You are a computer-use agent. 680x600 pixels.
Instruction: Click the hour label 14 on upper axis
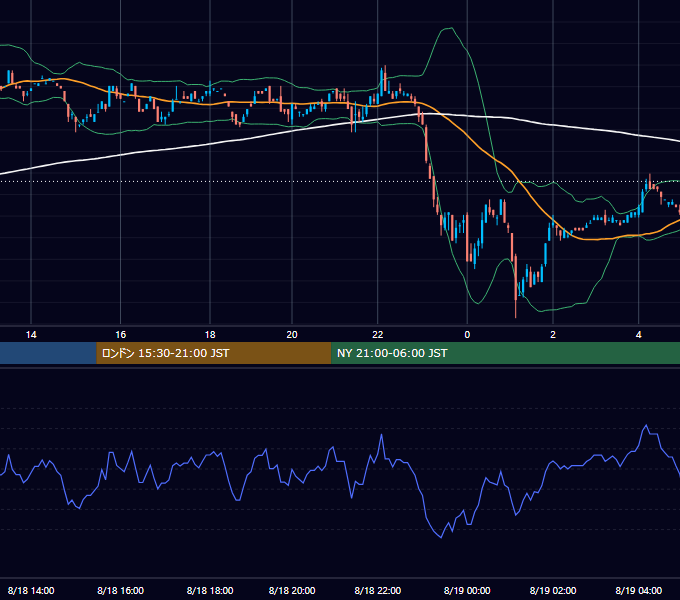coord(31,335)
